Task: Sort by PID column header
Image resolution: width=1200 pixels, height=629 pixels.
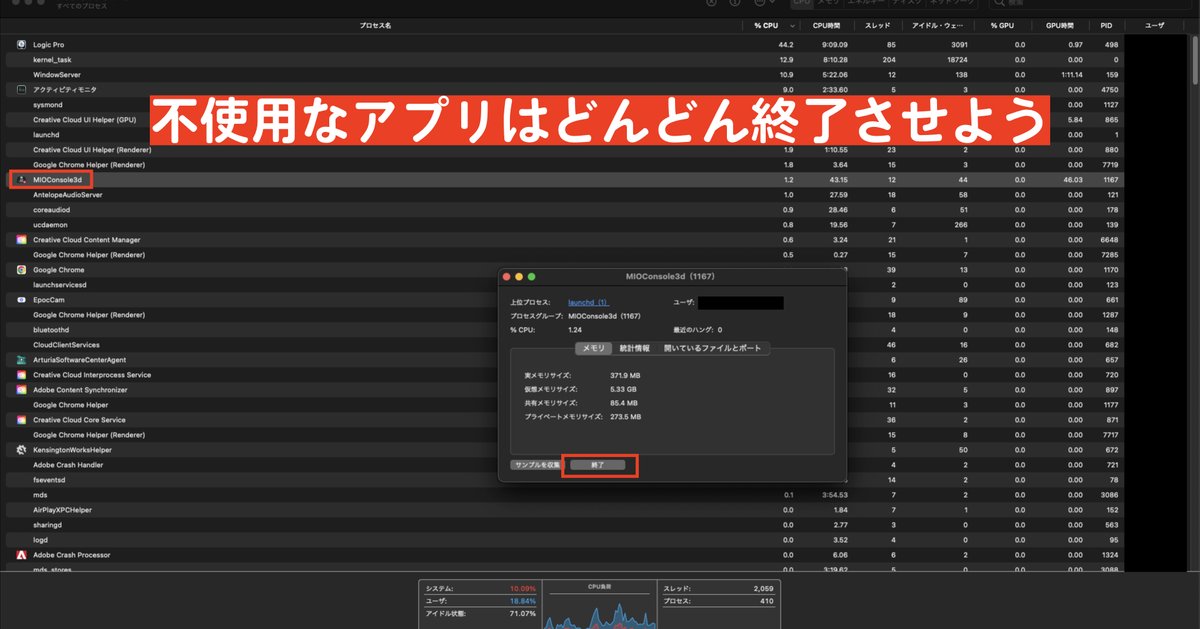Action: pyautogui.click(x=1105, y=25)
